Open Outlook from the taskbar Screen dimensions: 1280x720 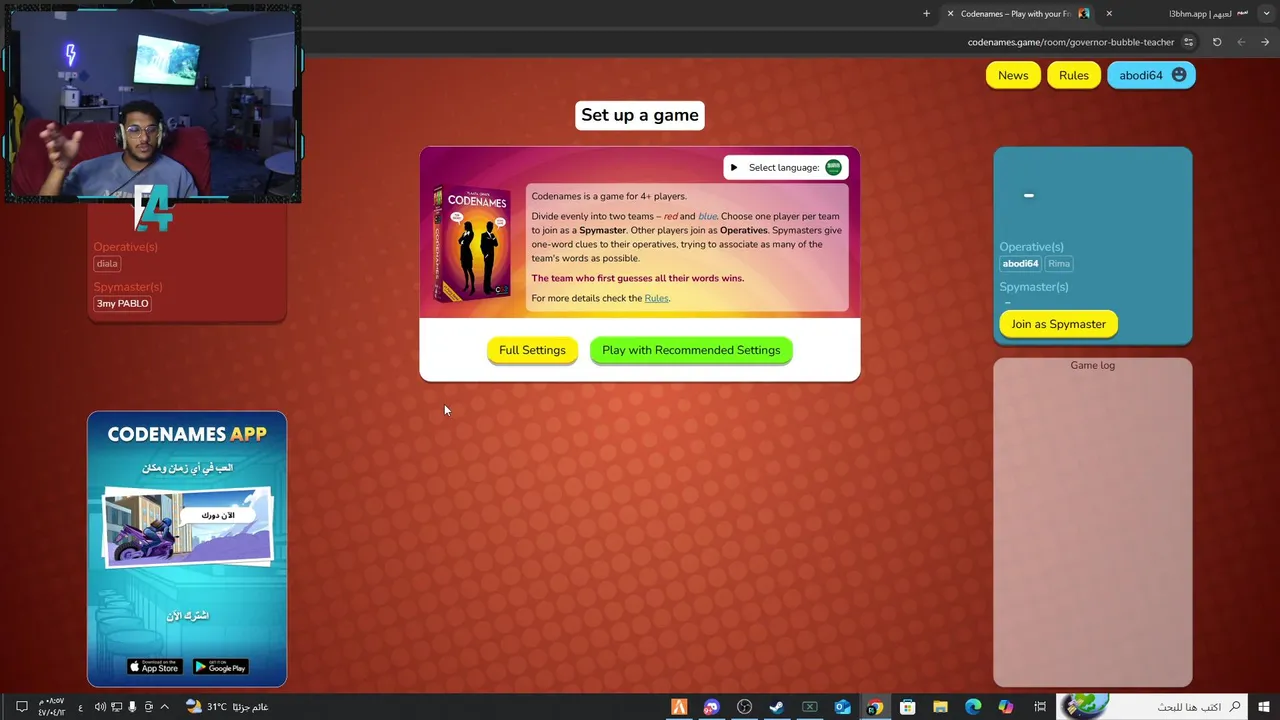pyautogui.click(x=842, y=707)
